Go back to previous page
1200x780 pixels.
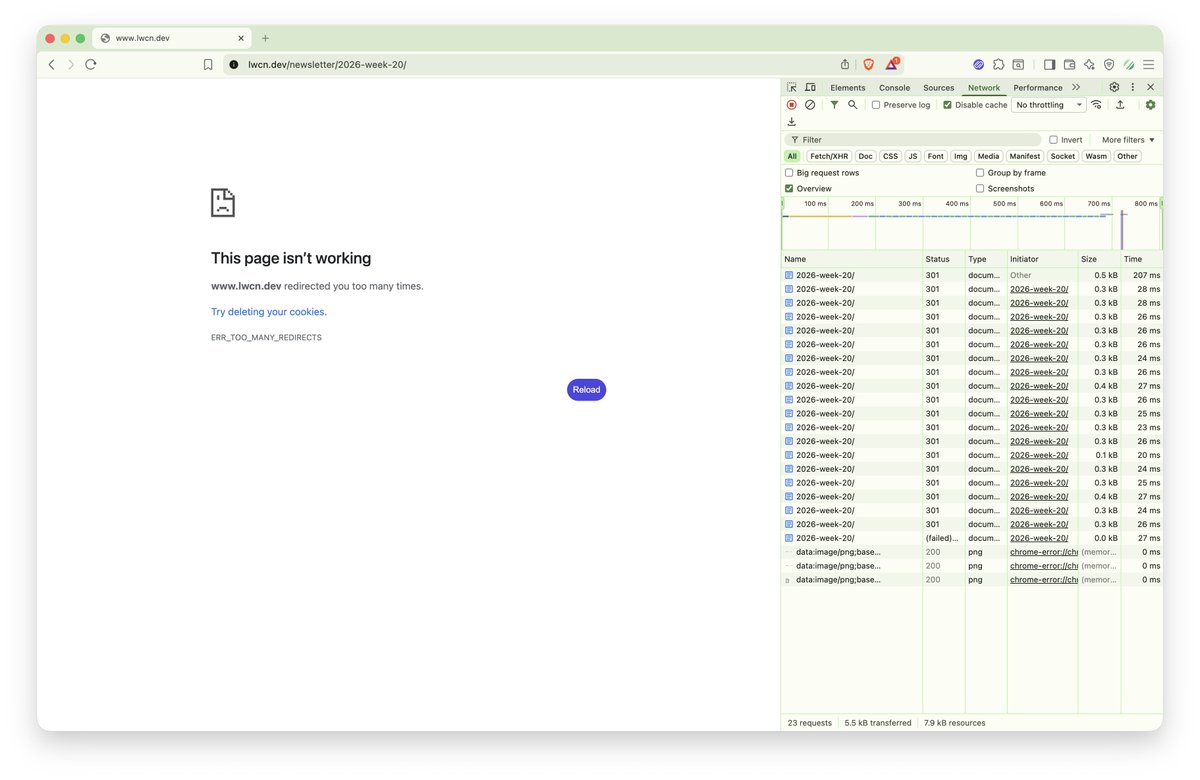point(52,64)
